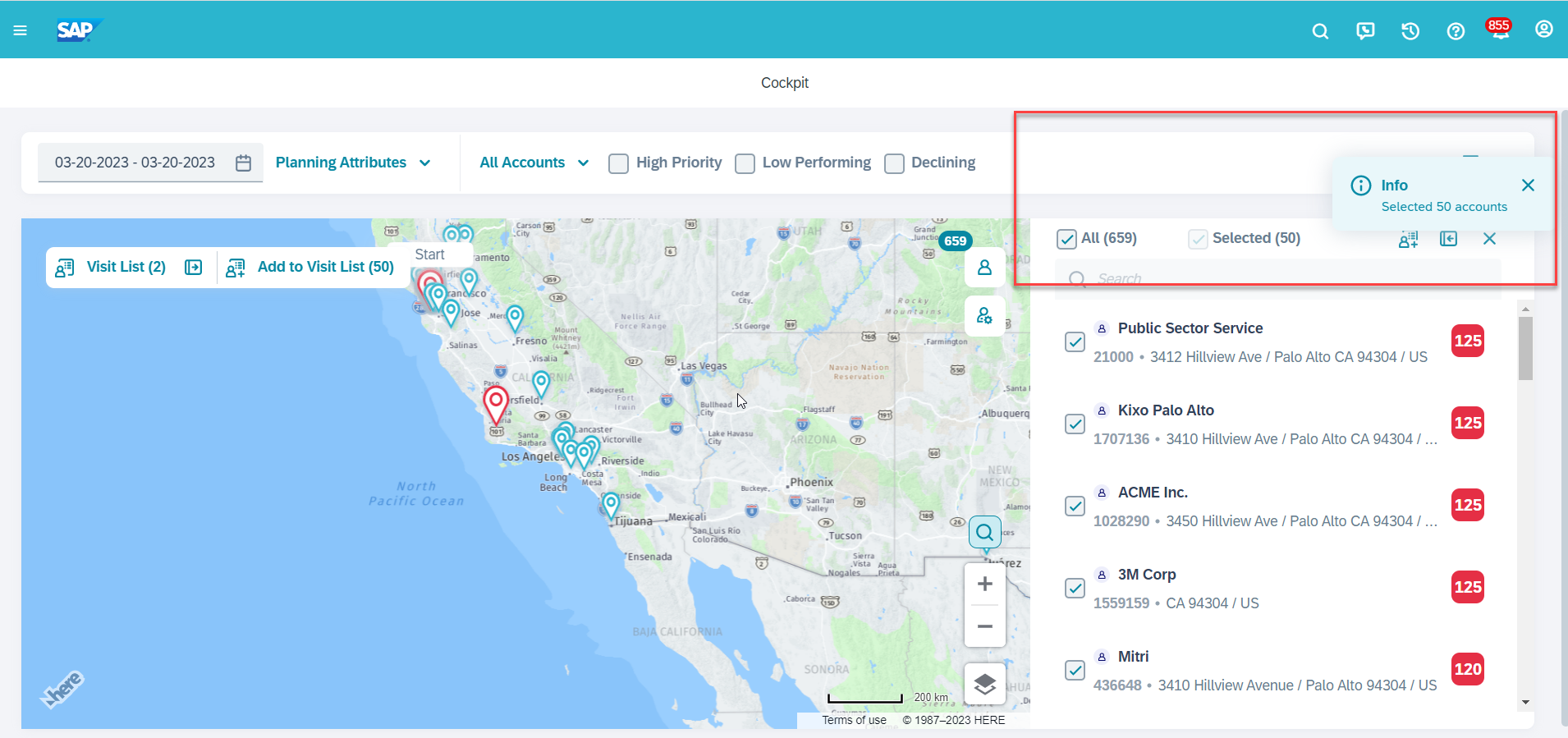1568x738 pixels.
Task: Expand the Planning Attributes dropdown
Action: click(x=353, y=163)
